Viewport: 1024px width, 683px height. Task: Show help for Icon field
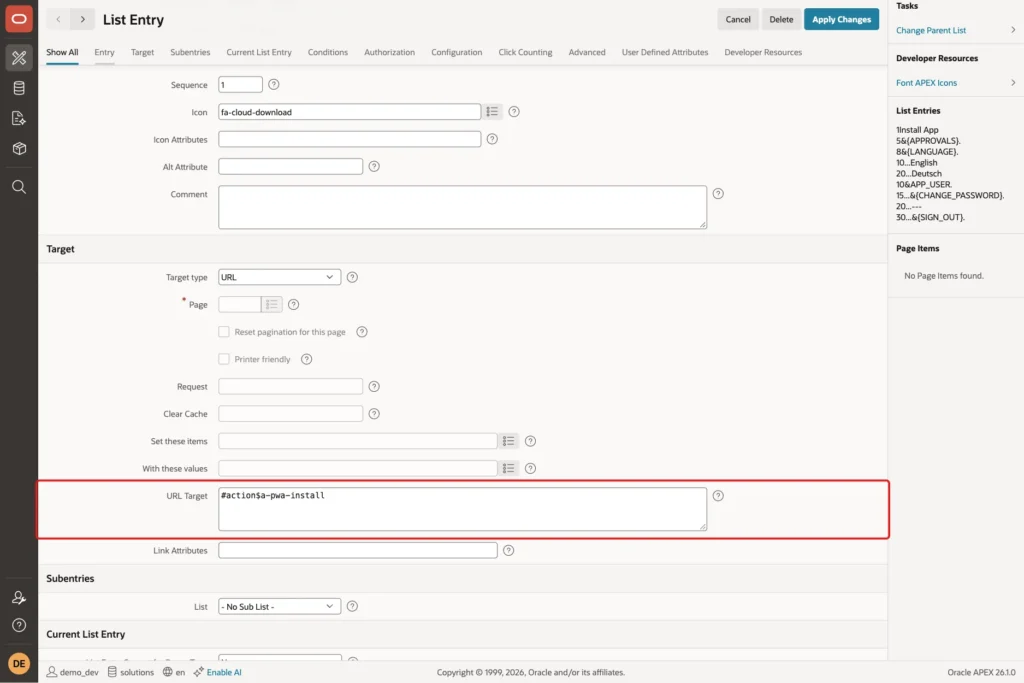coord(514,112)
